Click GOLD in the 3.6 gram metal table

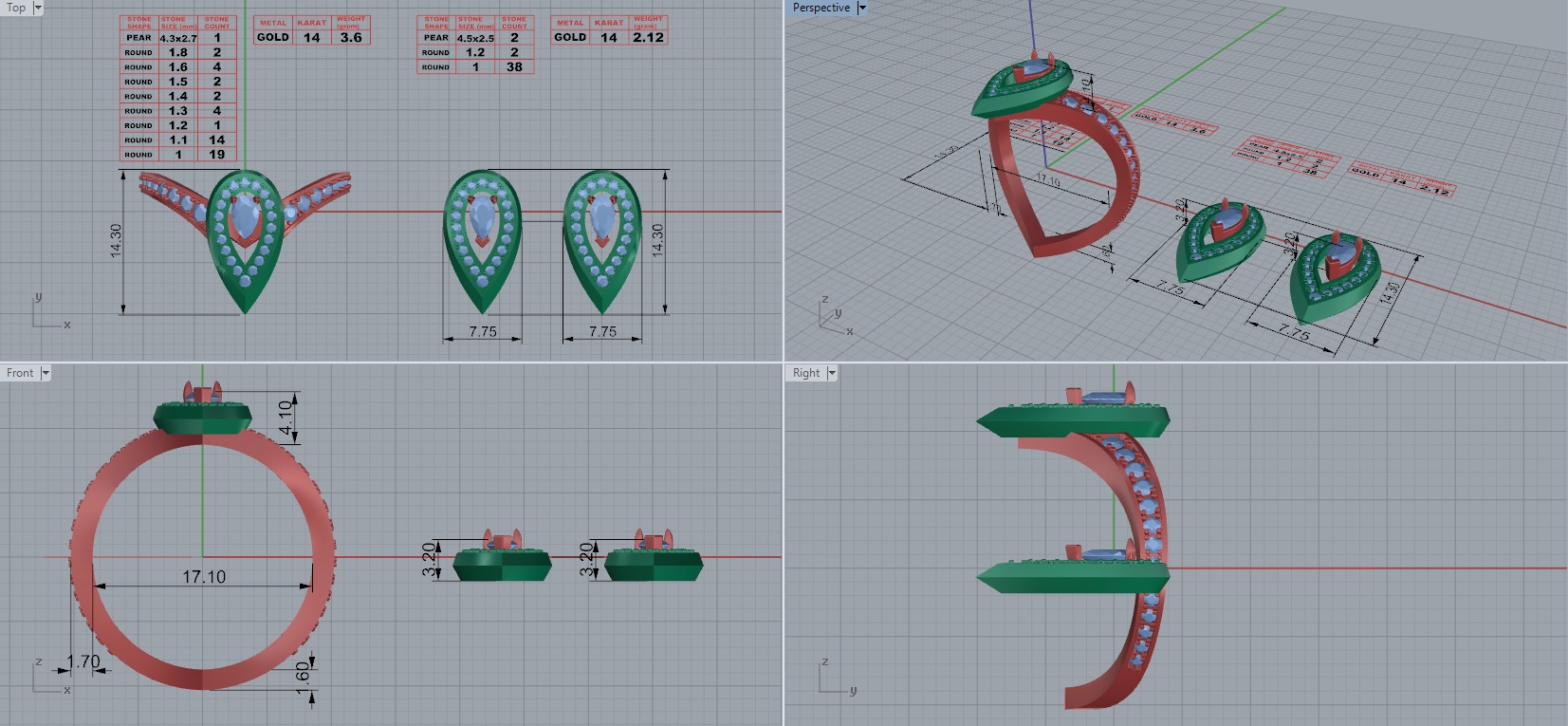point(273,37)
